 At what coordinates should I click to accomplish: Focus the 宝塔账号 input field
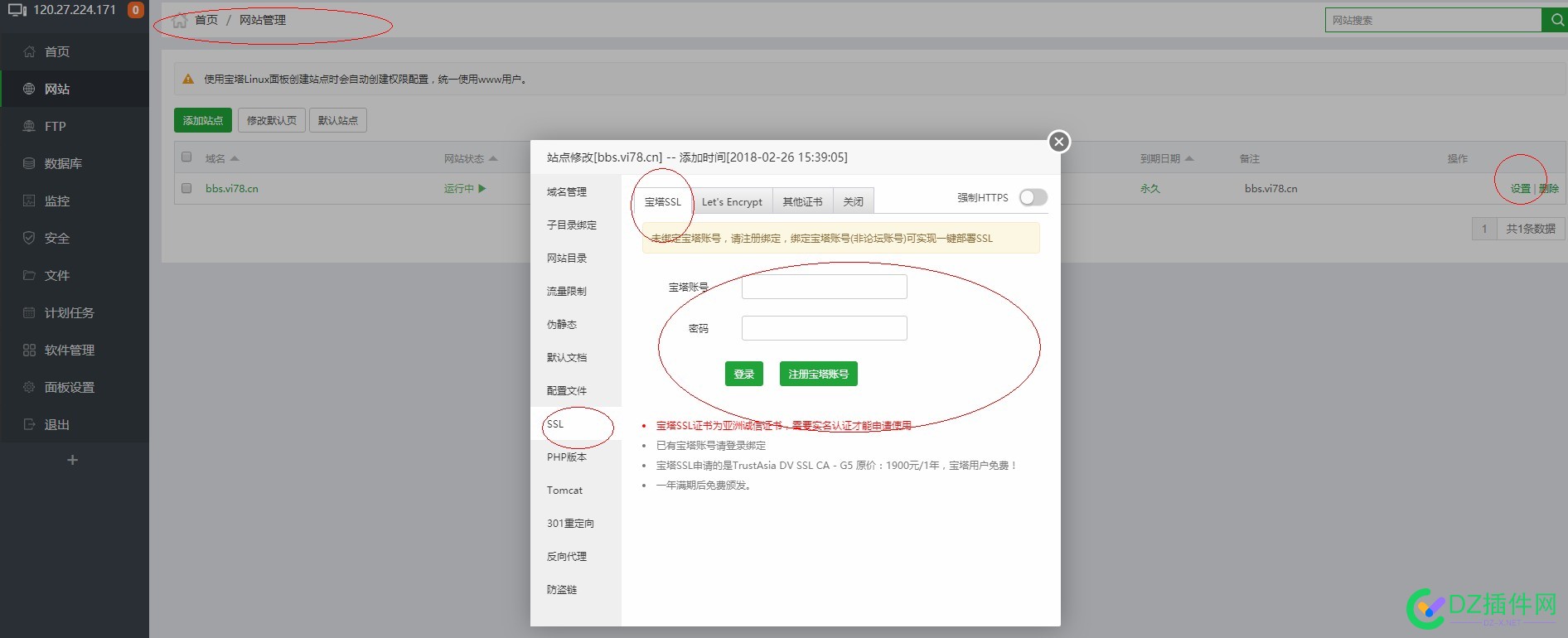coord(824,287)
